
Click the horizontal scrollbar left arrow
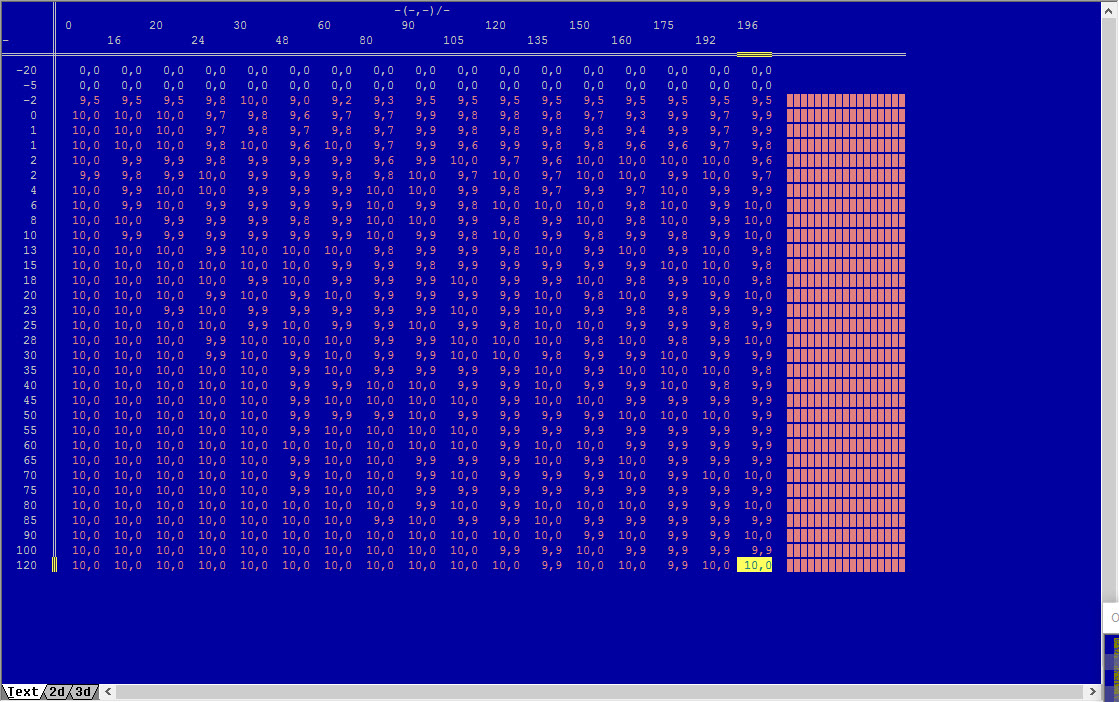tap(109, 691)
